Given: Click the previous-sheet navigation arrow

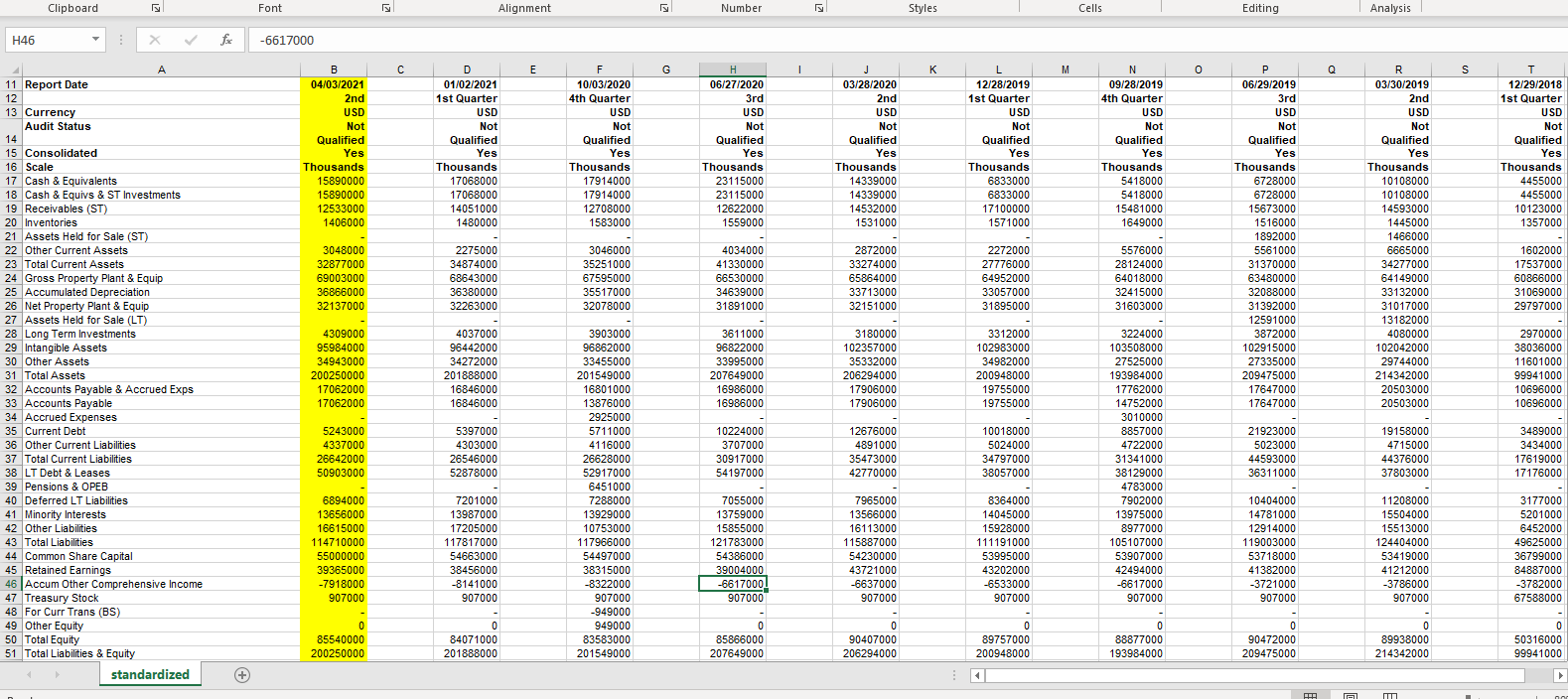Looking at the screenshot, I should pyautogui.click(x=30, y=674).
